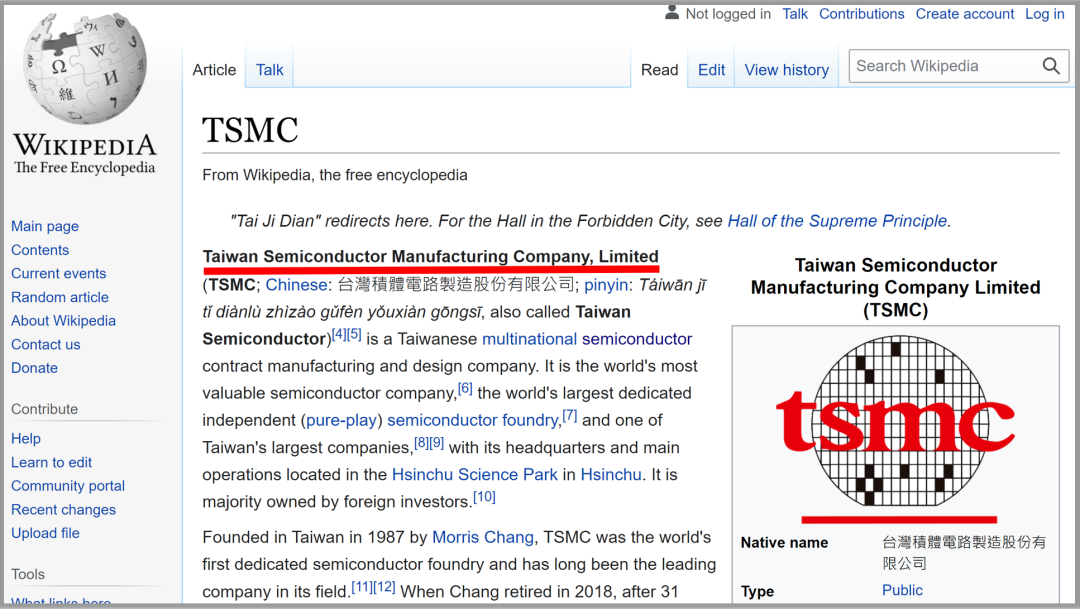Click the TSMC logo image in infobox
Image resolution: width=1080 pixels, height=609 pixels.
coord(895,422)
